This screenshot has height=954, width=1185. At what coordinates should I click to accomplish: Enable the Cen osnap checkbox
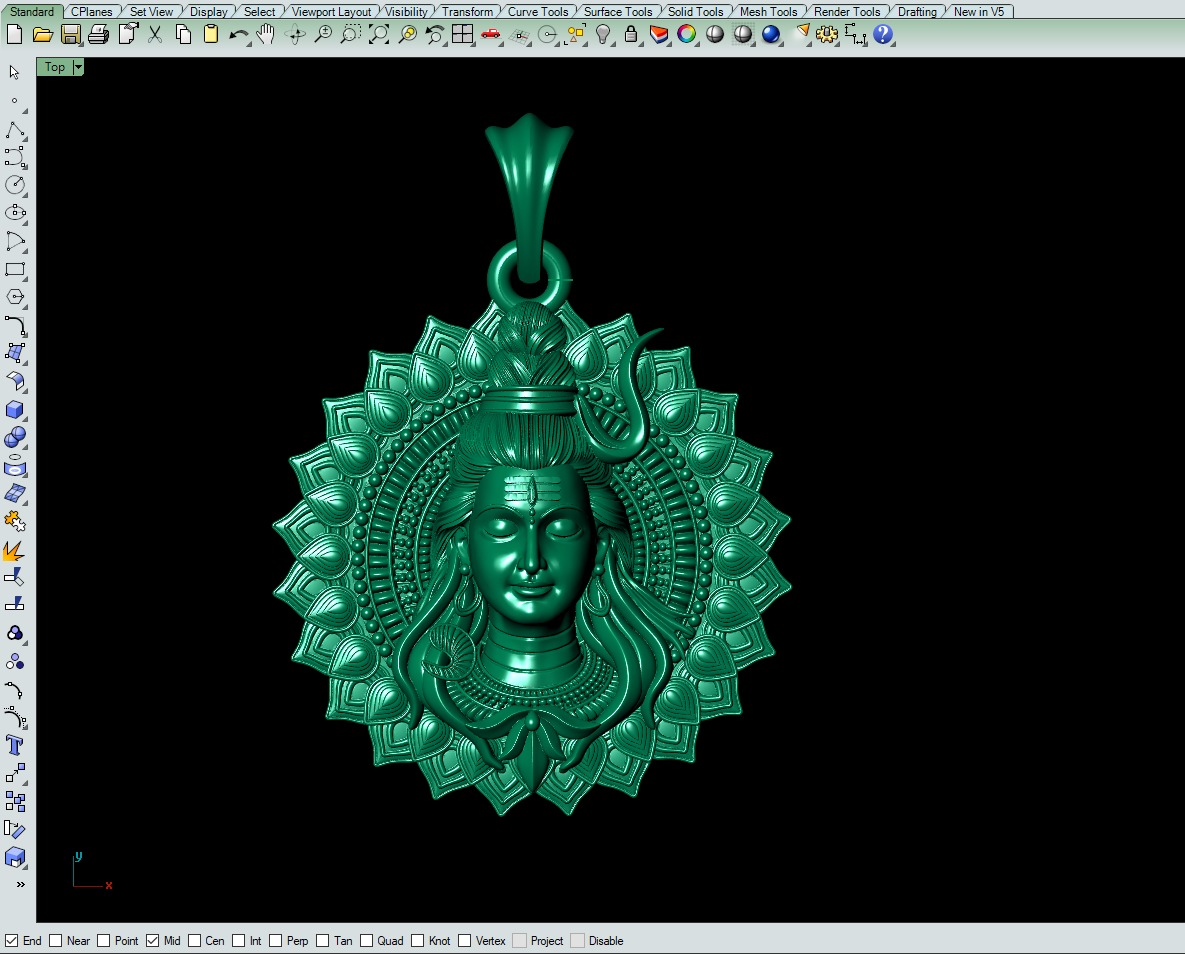pos(194,940)
